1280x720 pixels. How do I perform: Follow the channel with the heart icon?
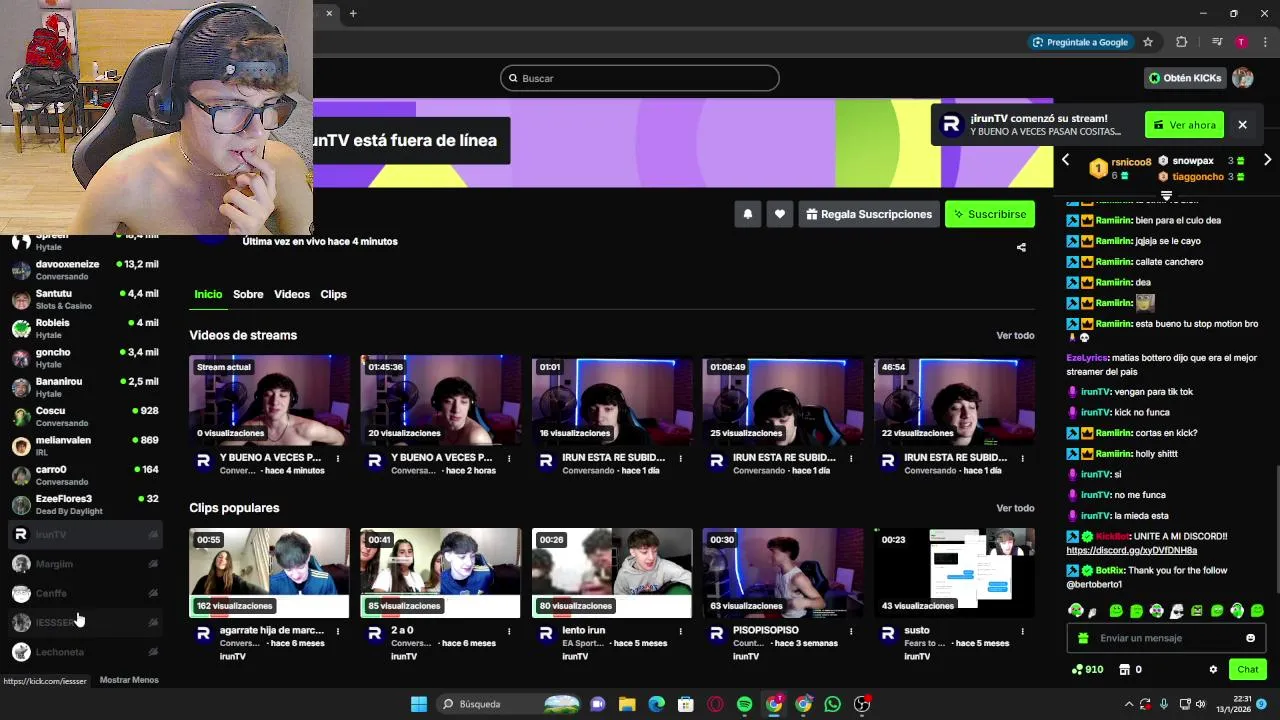[x=780, y=214]
